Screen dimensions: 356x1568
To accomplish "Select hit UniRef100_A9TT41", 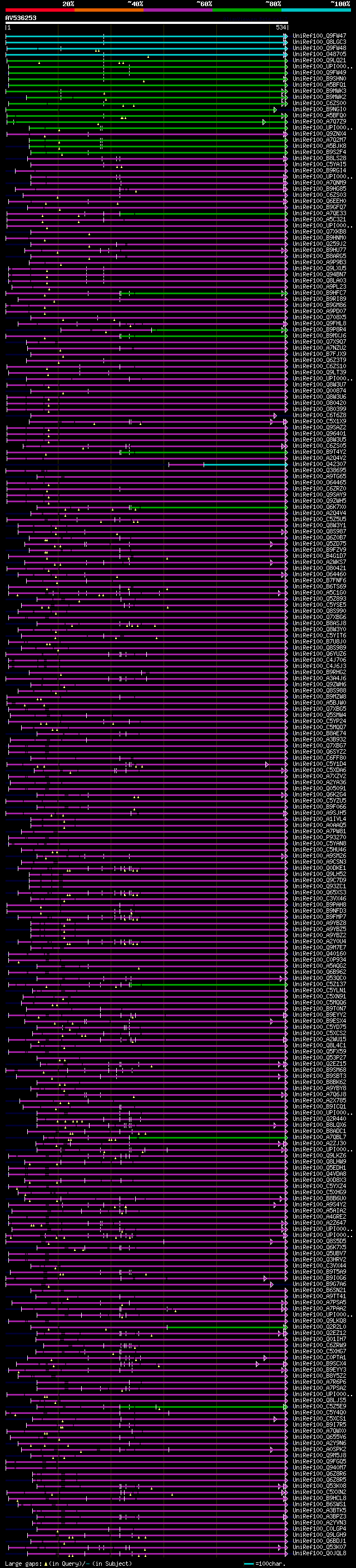I will (x=319, y=1297).
